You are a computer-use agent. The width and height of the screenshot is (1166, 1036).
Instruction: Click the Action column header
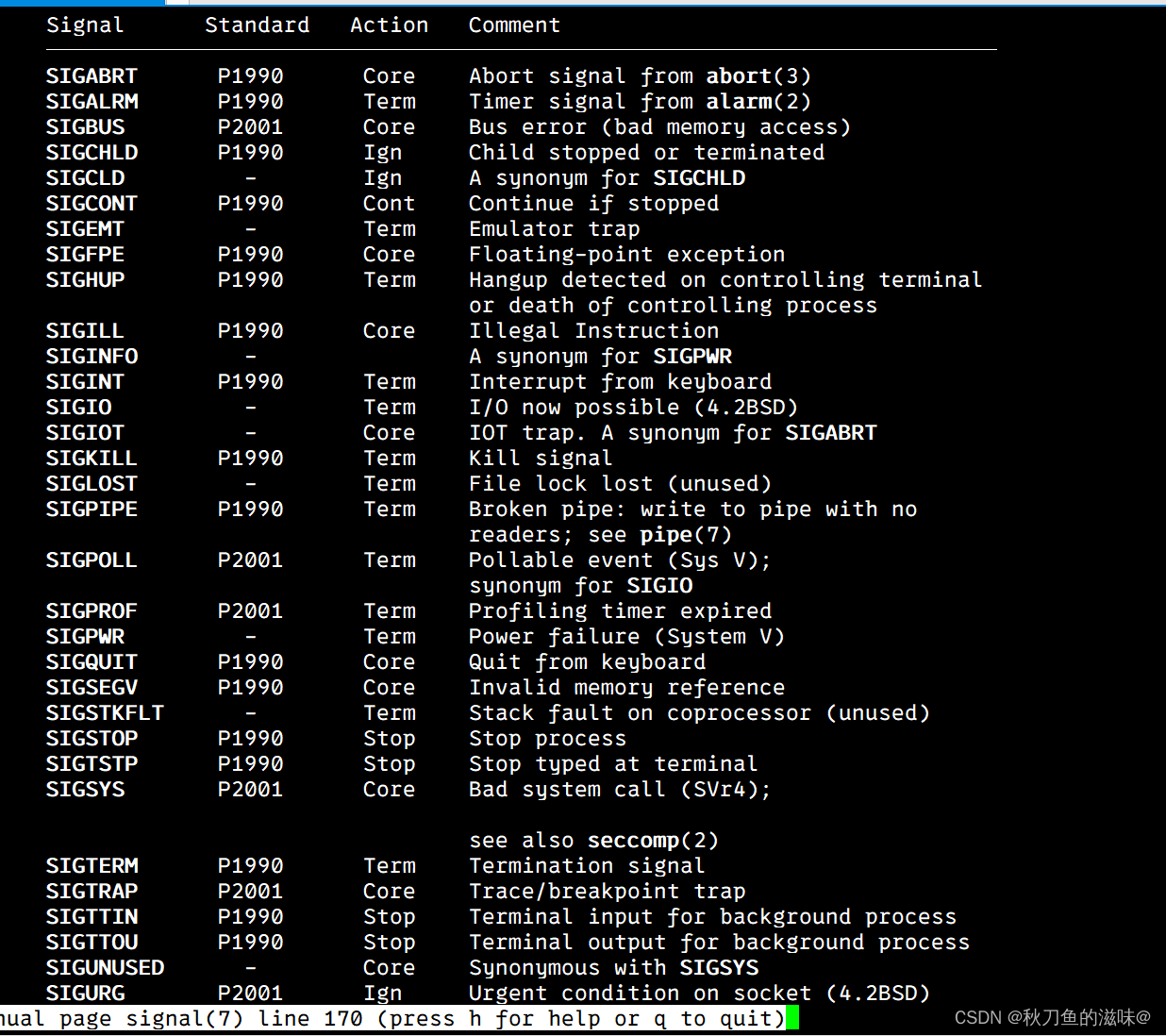[389, 25]
